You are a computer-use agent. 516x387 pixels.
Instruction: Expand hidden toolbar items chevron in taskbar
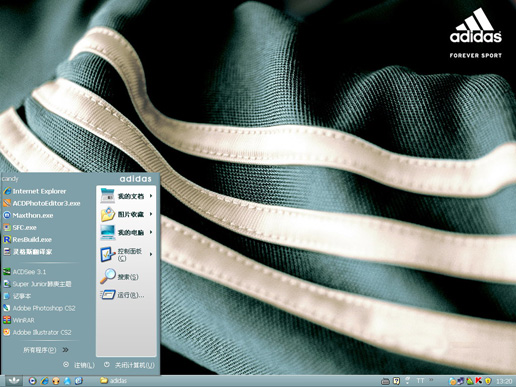pyautogui.click(x=431, y=379)
